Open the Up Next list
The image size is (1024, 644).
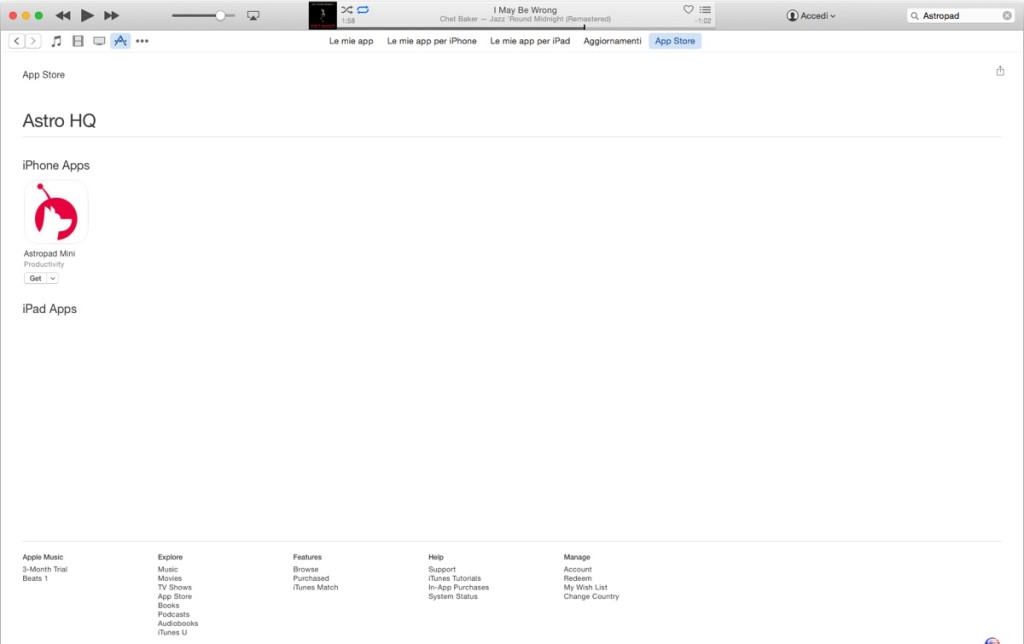705,10
